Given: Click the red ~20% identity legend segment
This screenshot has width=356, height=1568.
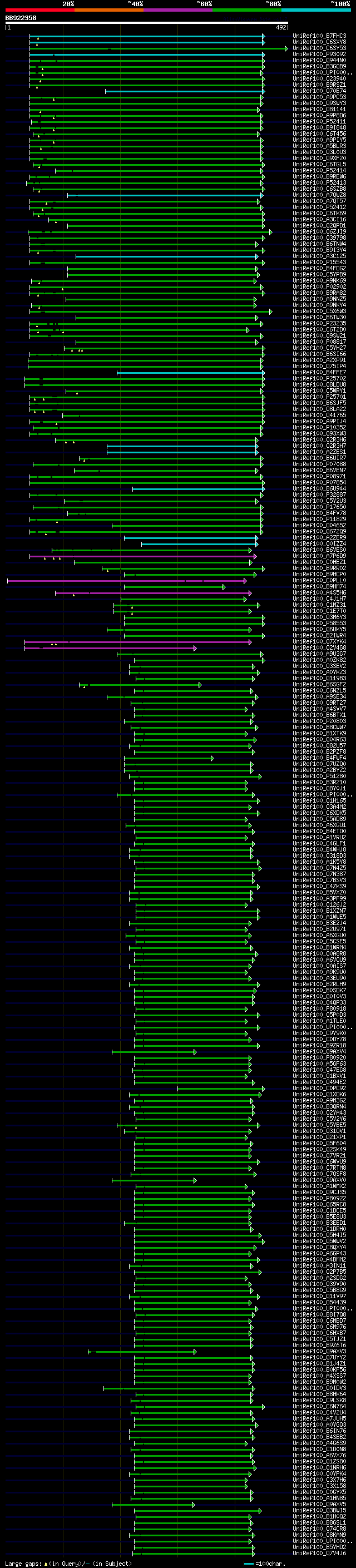Looking at the screenshot, I should (39, 11).
